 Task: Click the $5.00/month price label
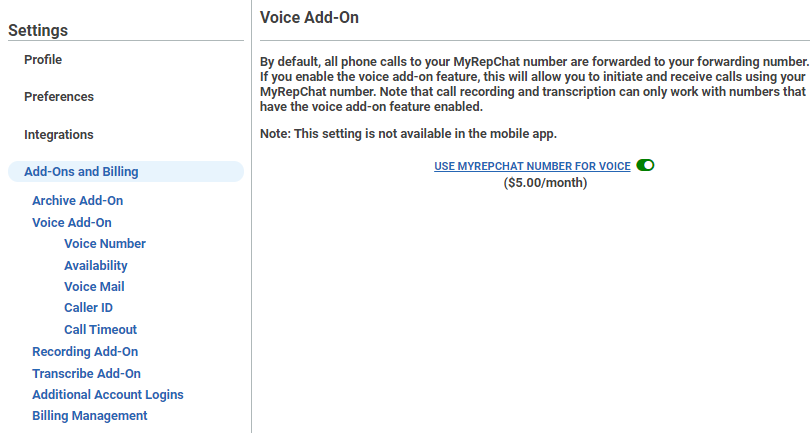pos(545,183)
